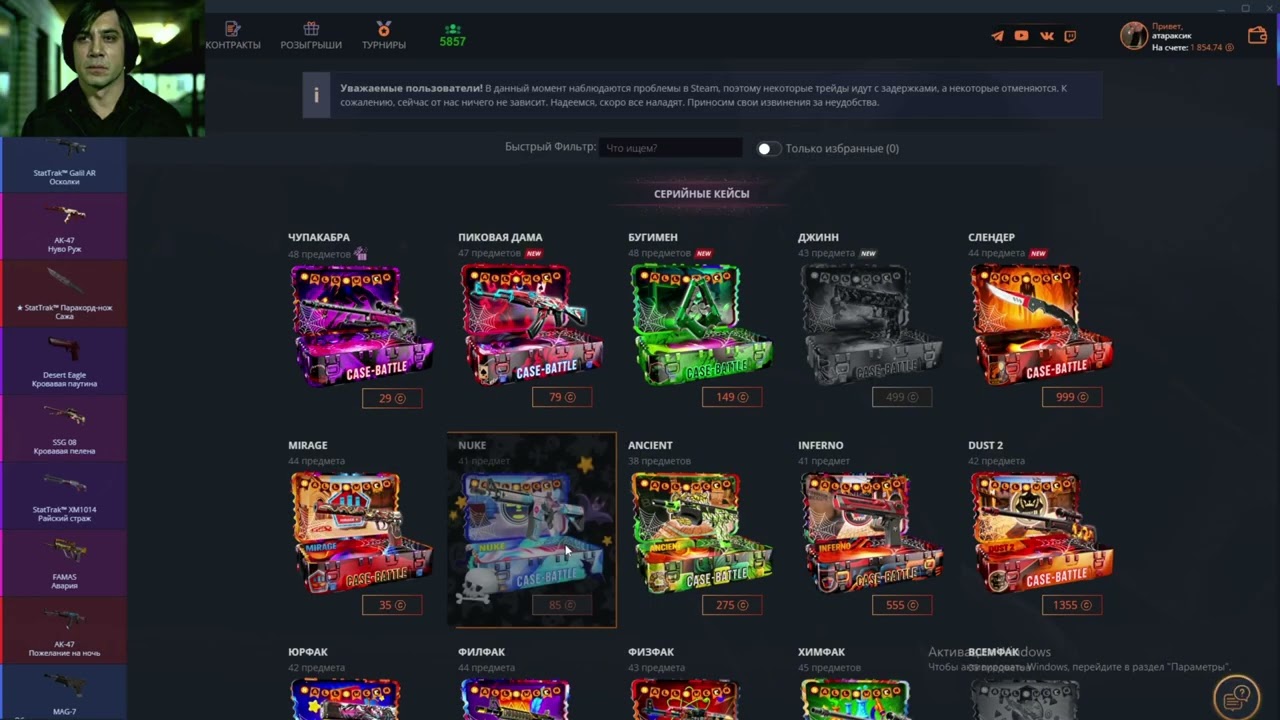Open the Слендер case image
Image resolution: width=1280 pixels, height=720 pixels.
[1041, 325]
